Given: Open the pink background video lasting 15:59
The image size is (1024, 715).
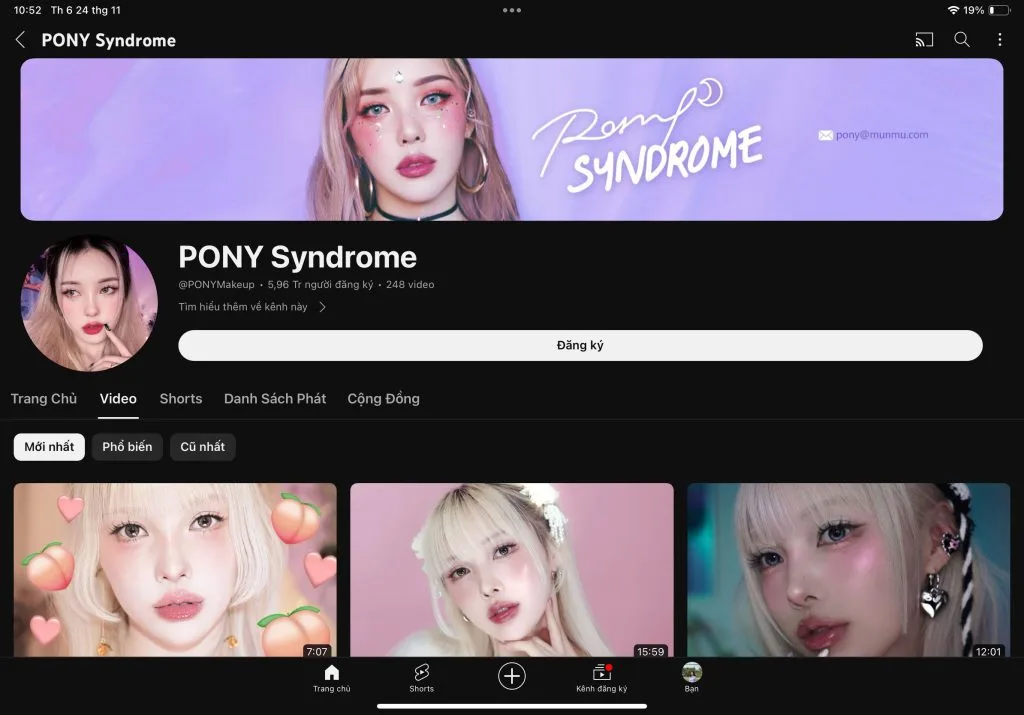Looking at the screenshot, I should (x=512, y=570).
